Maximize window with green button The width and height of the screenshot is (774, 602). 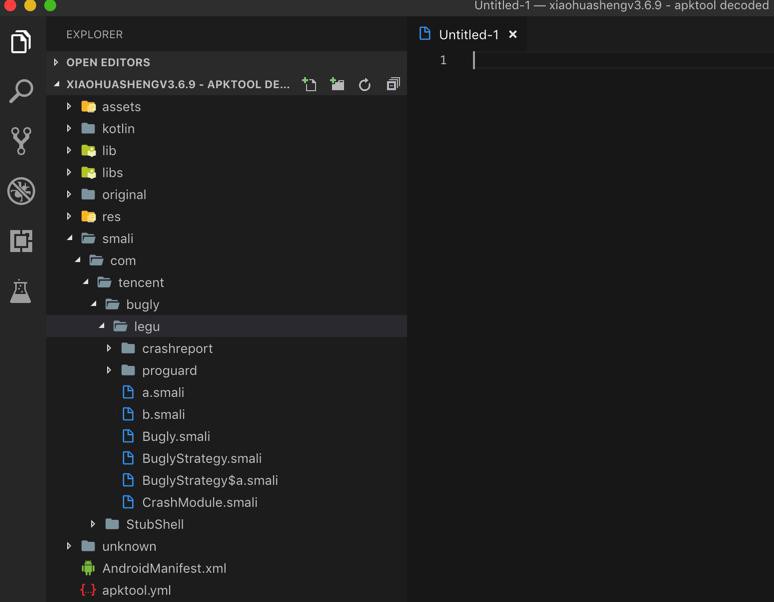click(50, 5)
